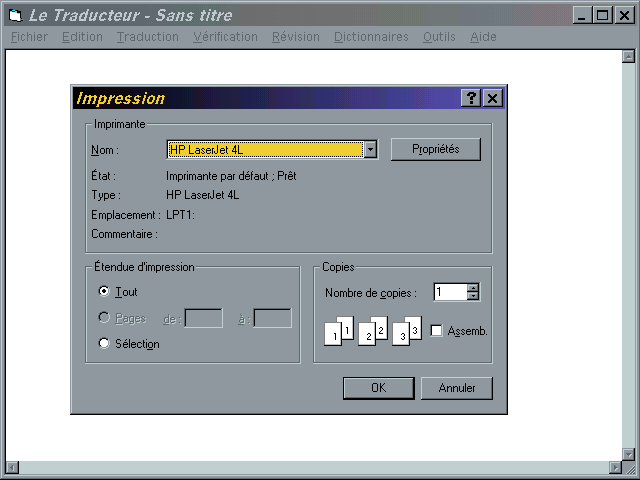Click the 'LPT1:' location text
The width and height of the screenshot is (640, 480).
pyautogui.click(x=180, y=215)
